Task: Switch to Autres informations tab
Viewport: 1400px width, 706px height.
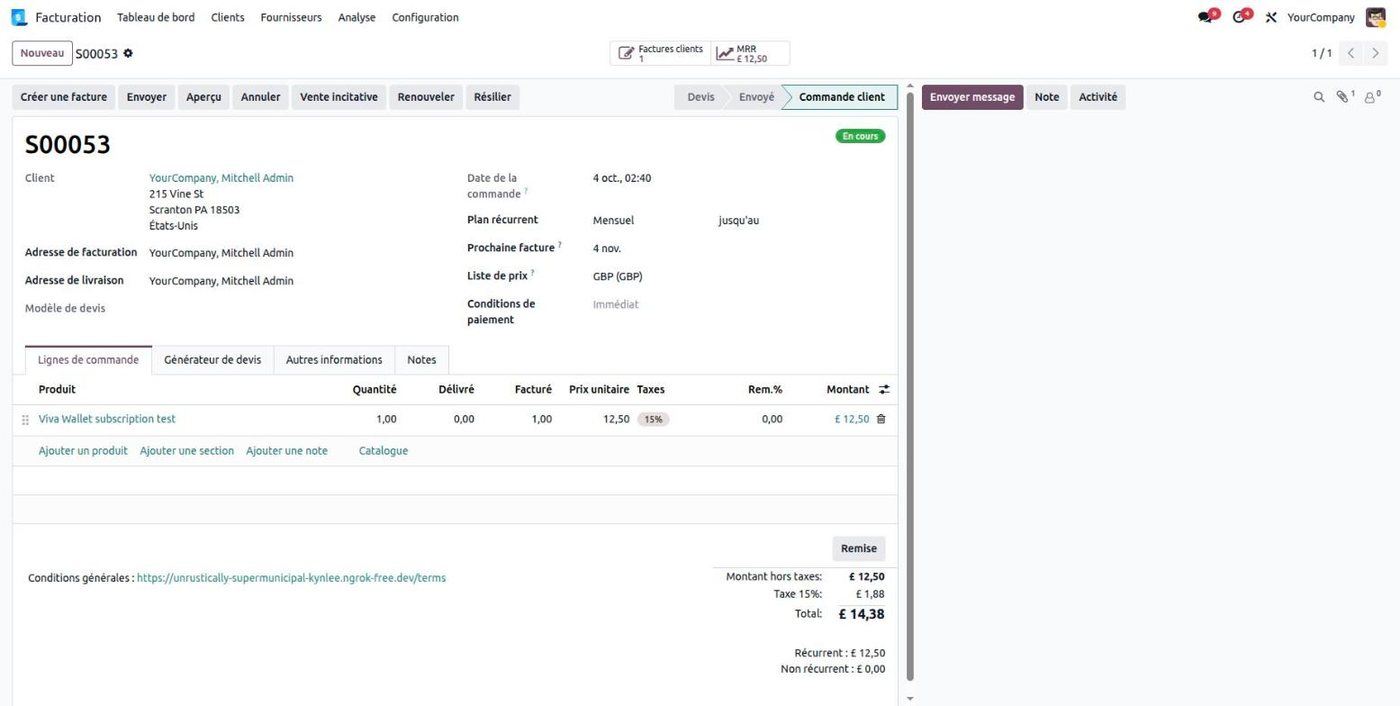Action: click(x=334, y=360)
